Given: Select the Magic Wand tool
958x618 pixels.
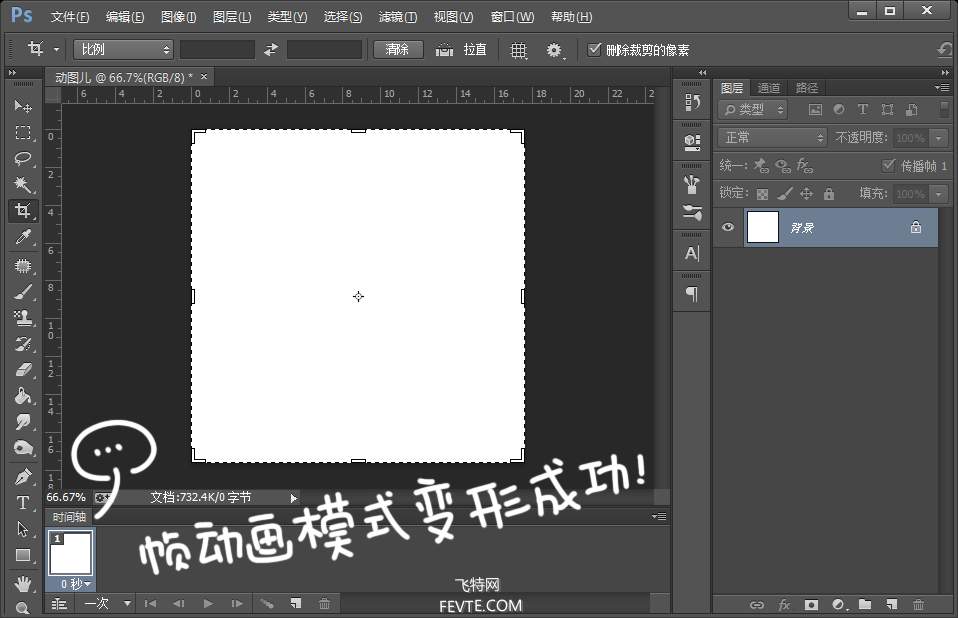Looking at the screenshot, I should [x=23, y=184].
